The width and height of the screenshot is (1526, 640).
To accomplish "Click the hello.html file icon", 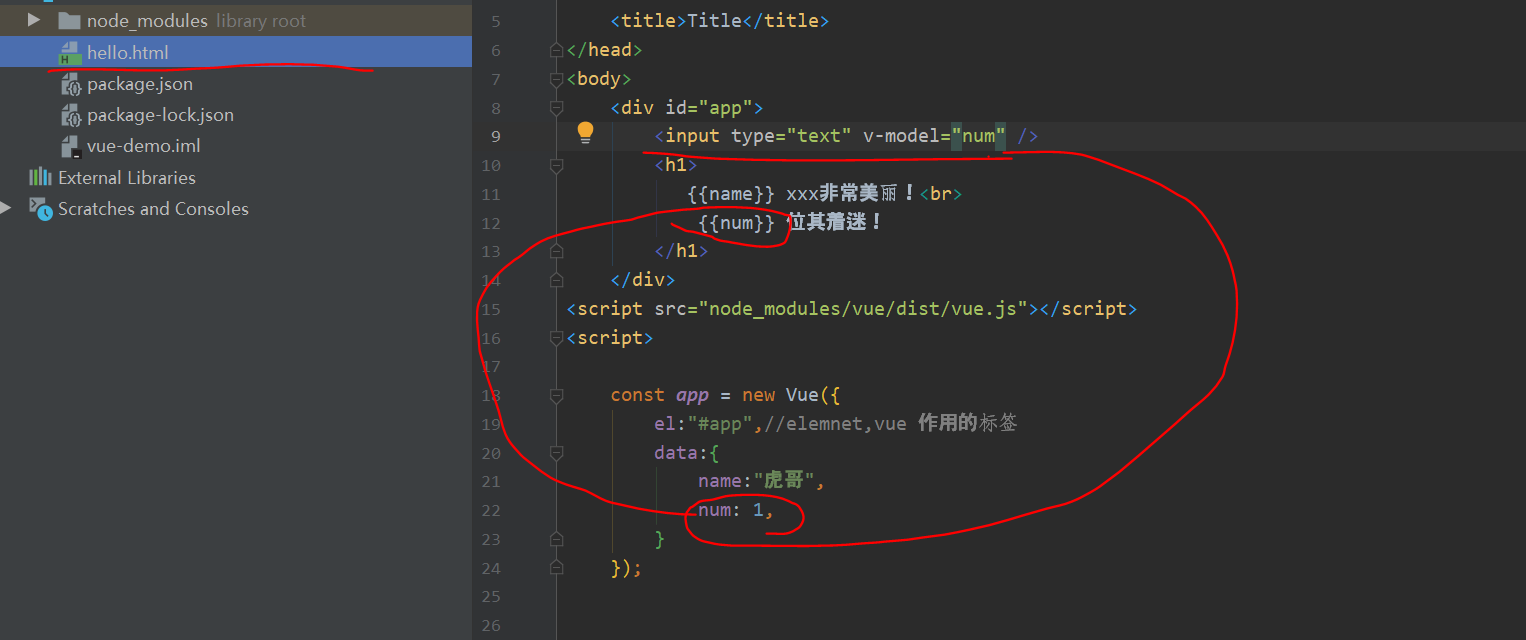I will coord(70,52).
